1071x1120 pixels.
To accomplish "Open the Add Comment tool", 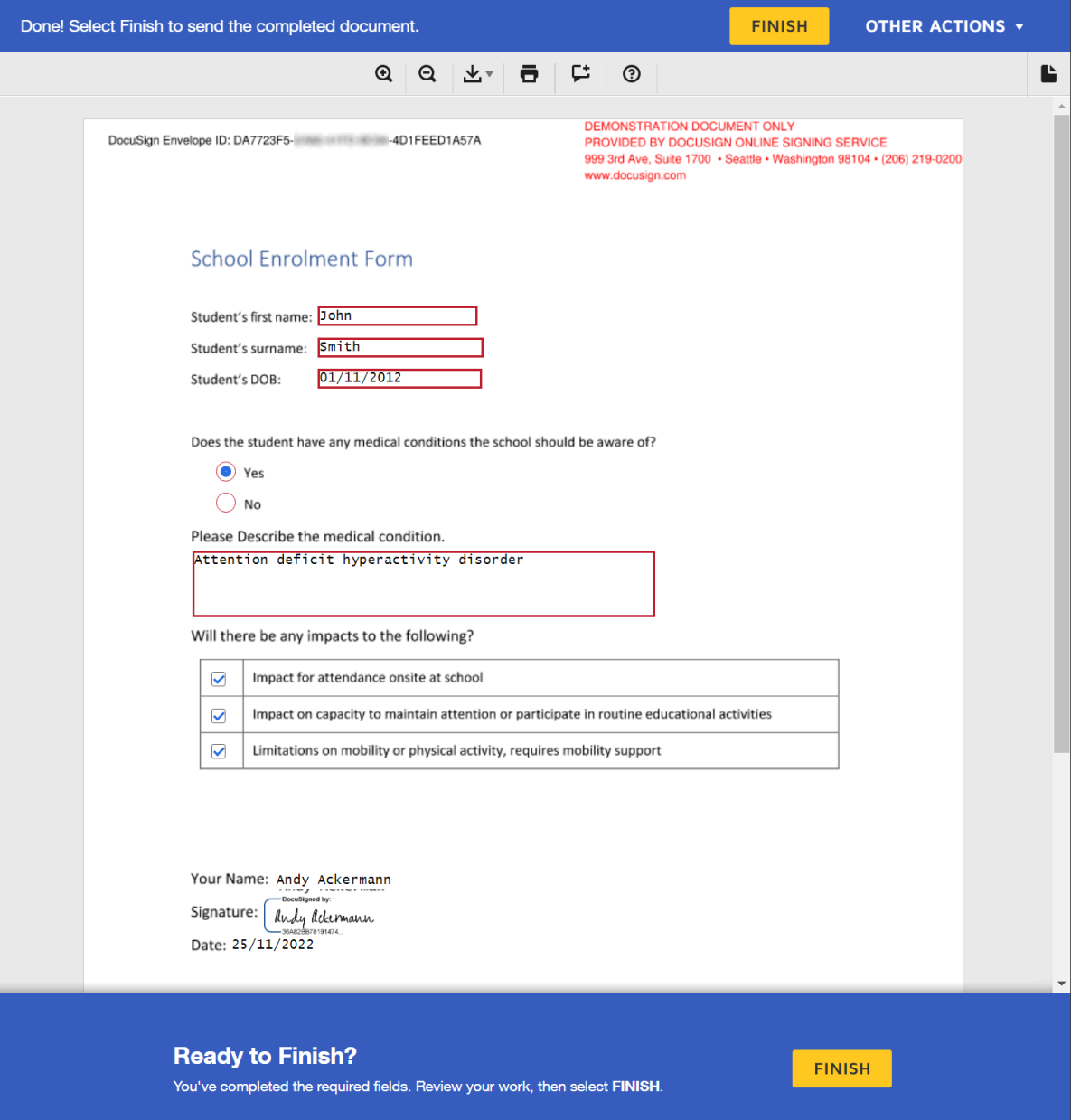I will coord(579,74).
